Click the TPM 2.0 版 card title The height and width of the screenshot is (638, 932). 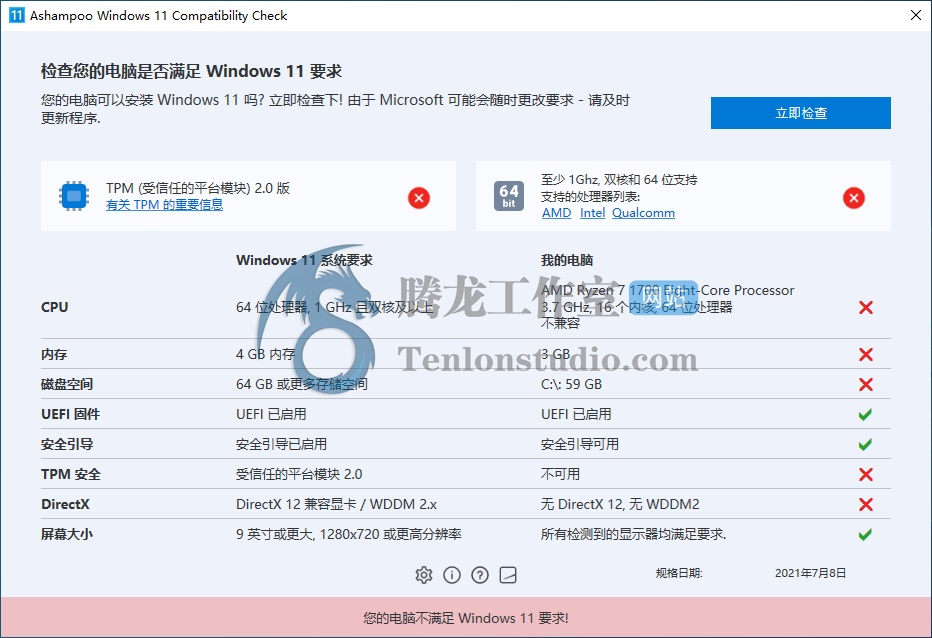[x=198, y=188]
